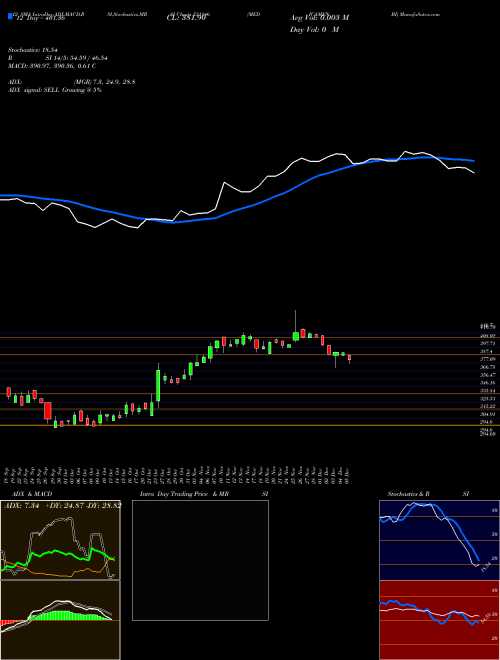The image size is (500, 660).
Task: Click the '12 Day = 401.86' label
Action: [40, 18]
